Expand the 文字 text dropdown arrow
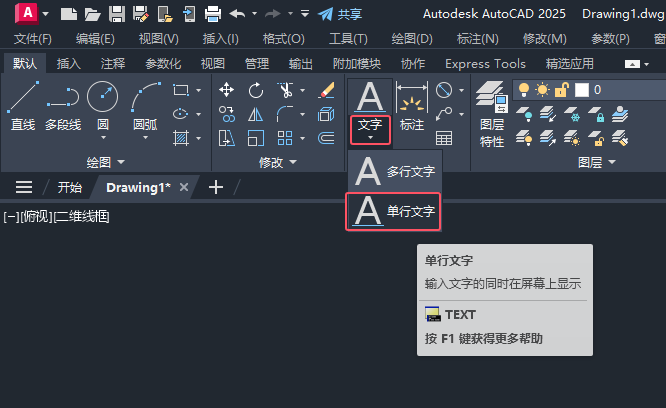Screen dimensions: 666x408 click(x=370, y=138)
